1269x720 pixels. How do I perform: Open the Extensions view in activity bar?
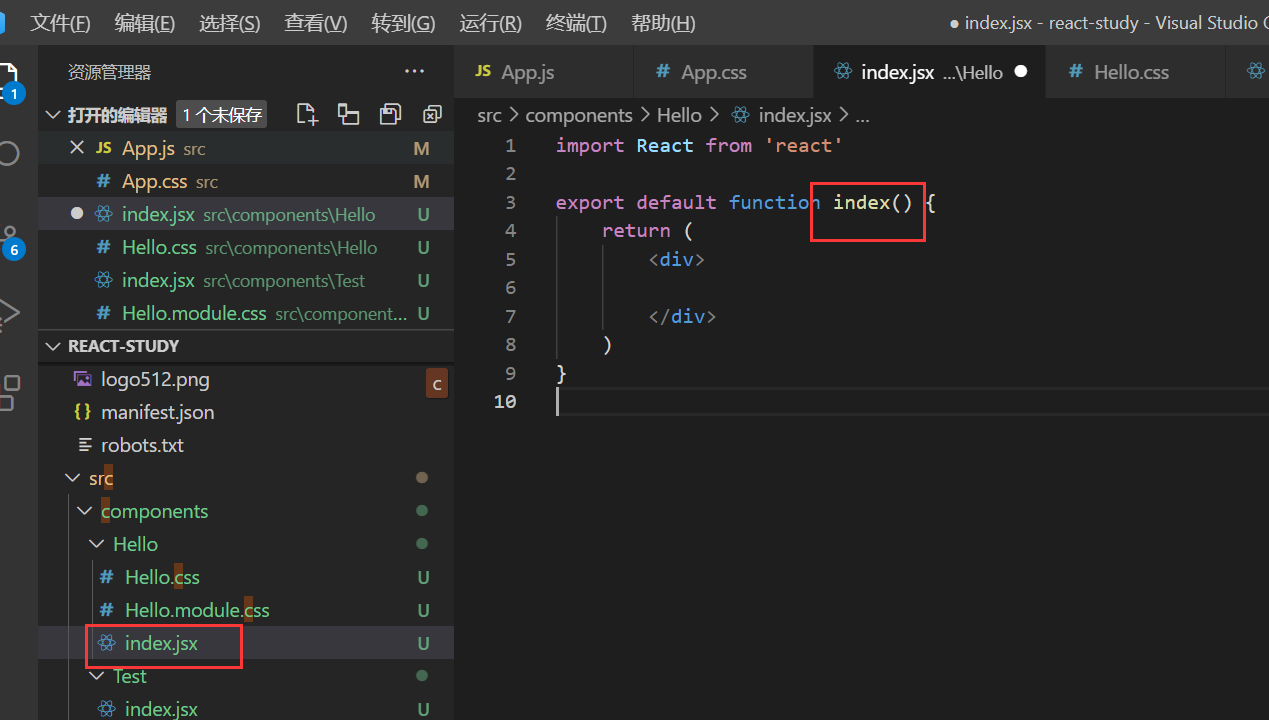tap(8, 393)
